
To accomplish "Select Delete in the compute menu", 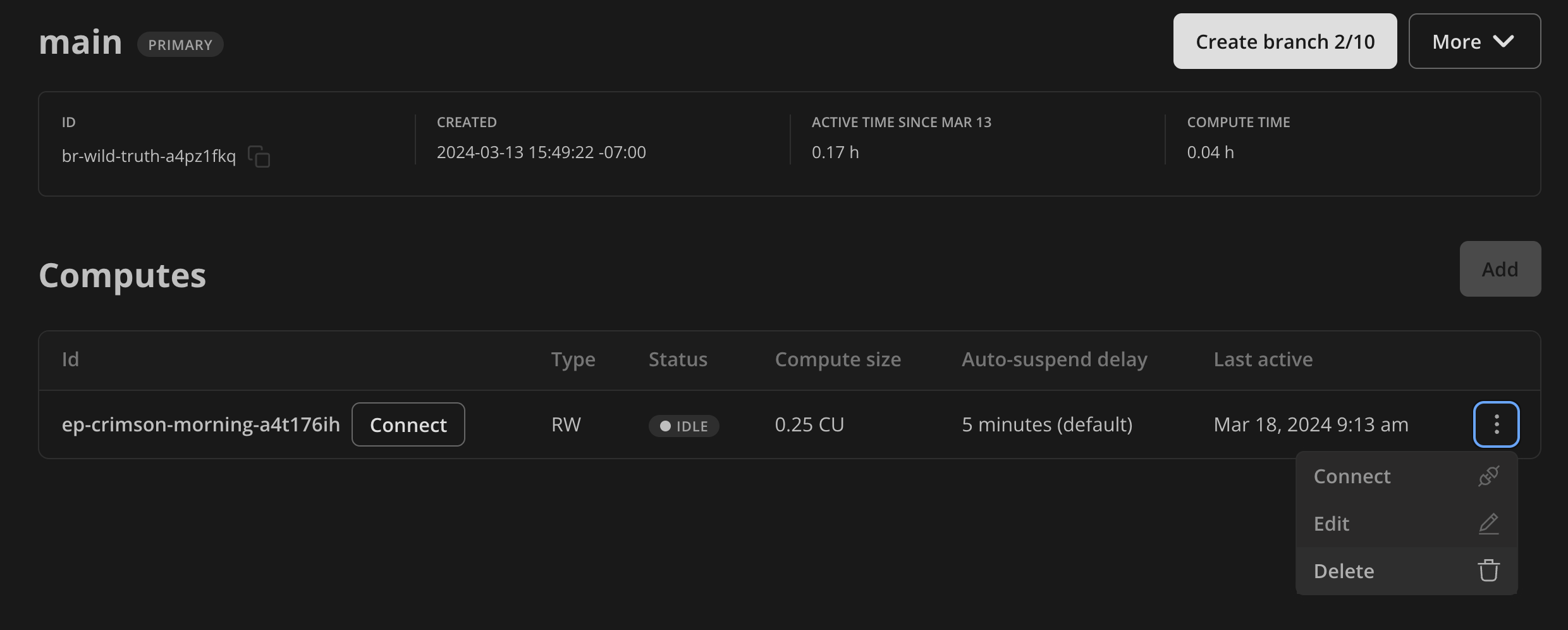I will tap(1344, 571).
